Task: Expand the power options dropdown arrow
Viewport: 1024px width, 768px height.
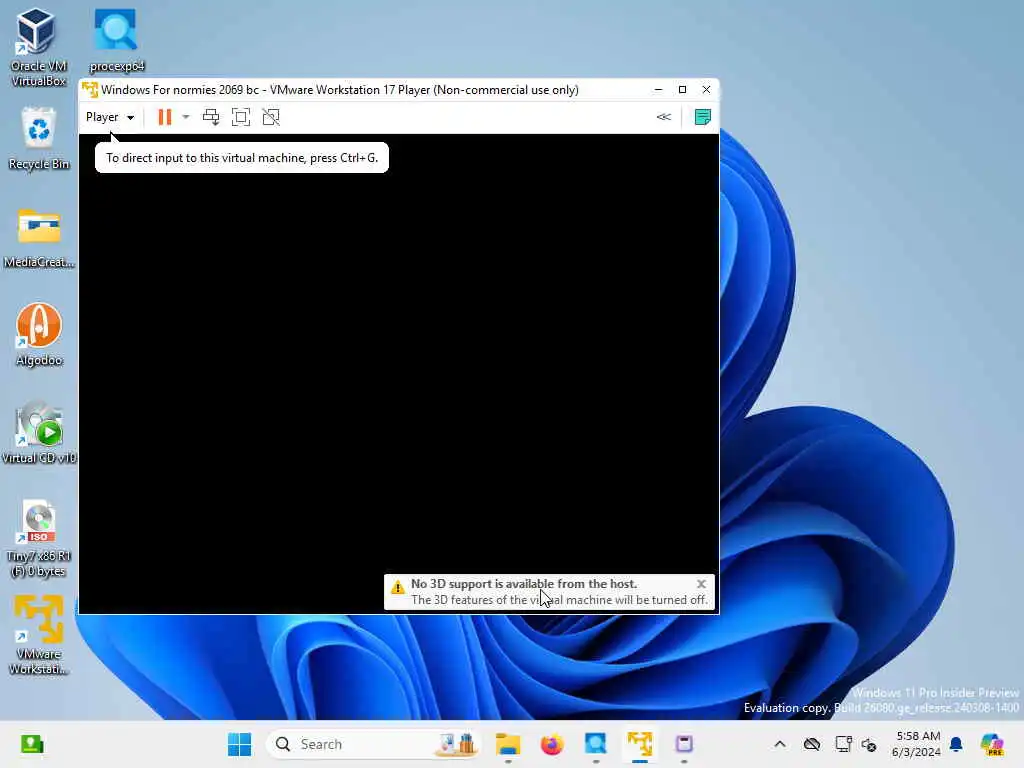Action: click(x=186, y=117)
